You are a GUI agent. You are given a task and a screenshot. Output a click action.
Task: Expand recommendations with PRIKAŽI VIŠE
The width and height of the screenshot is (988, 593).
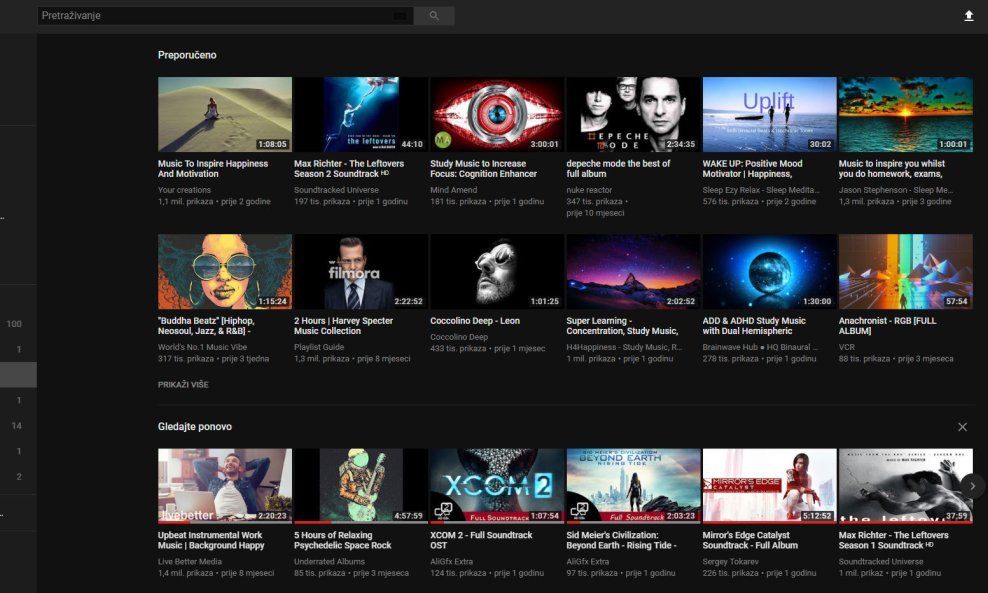tap(183, 384)
